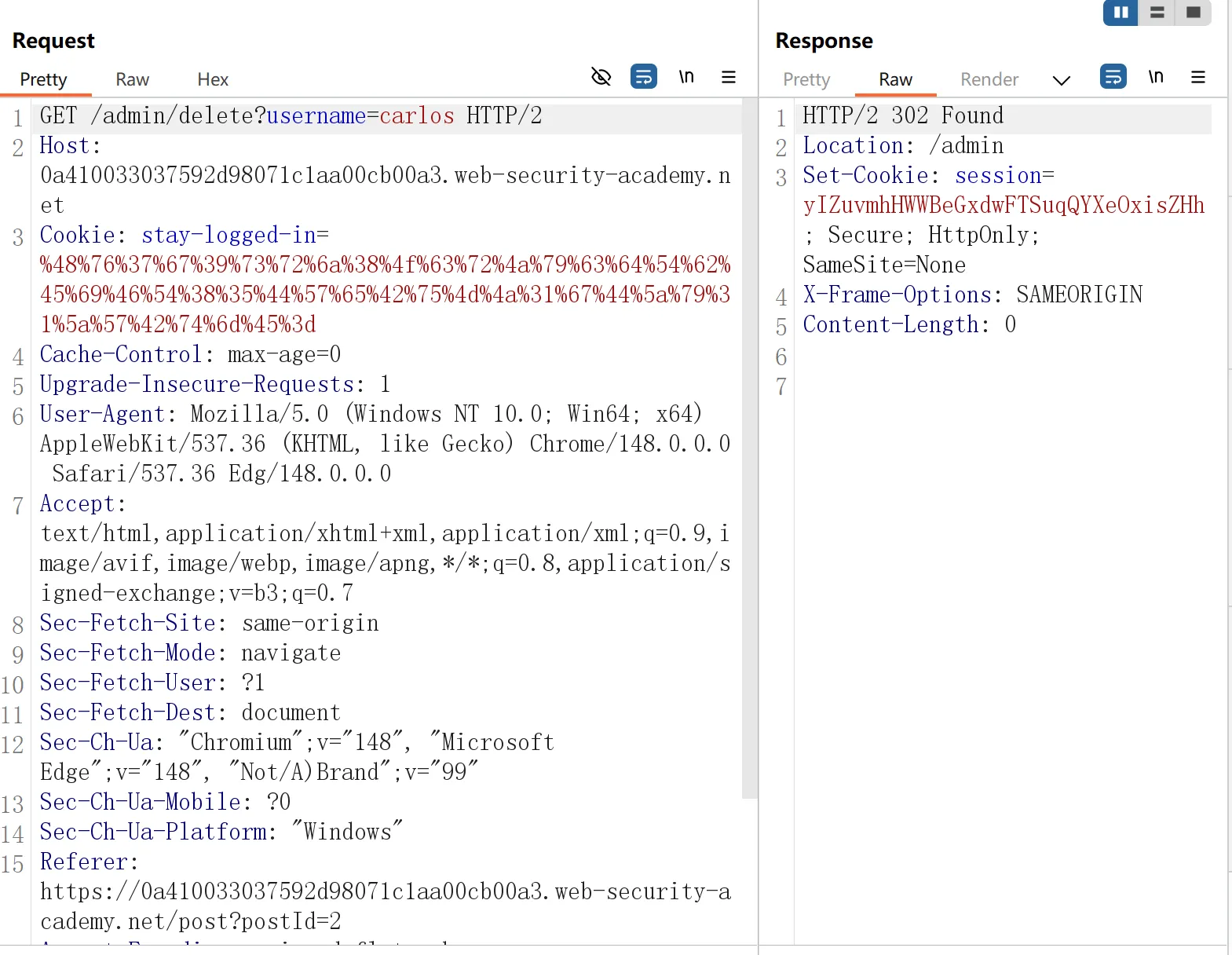1232x955 pixels.
Task: Select the Pretty tab in Request
Action: [x=43, y=79]
